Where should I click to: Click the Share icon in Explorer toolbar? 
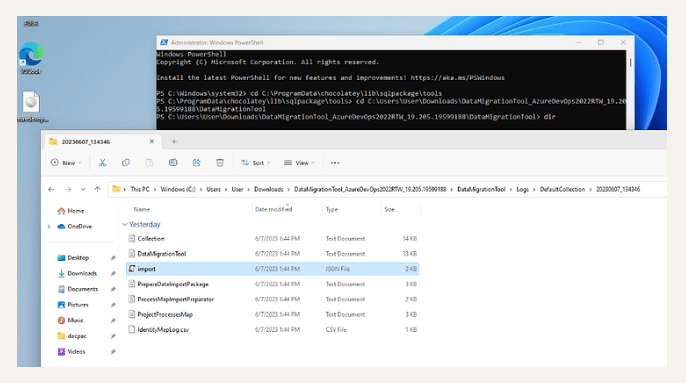tap(196, 163)
